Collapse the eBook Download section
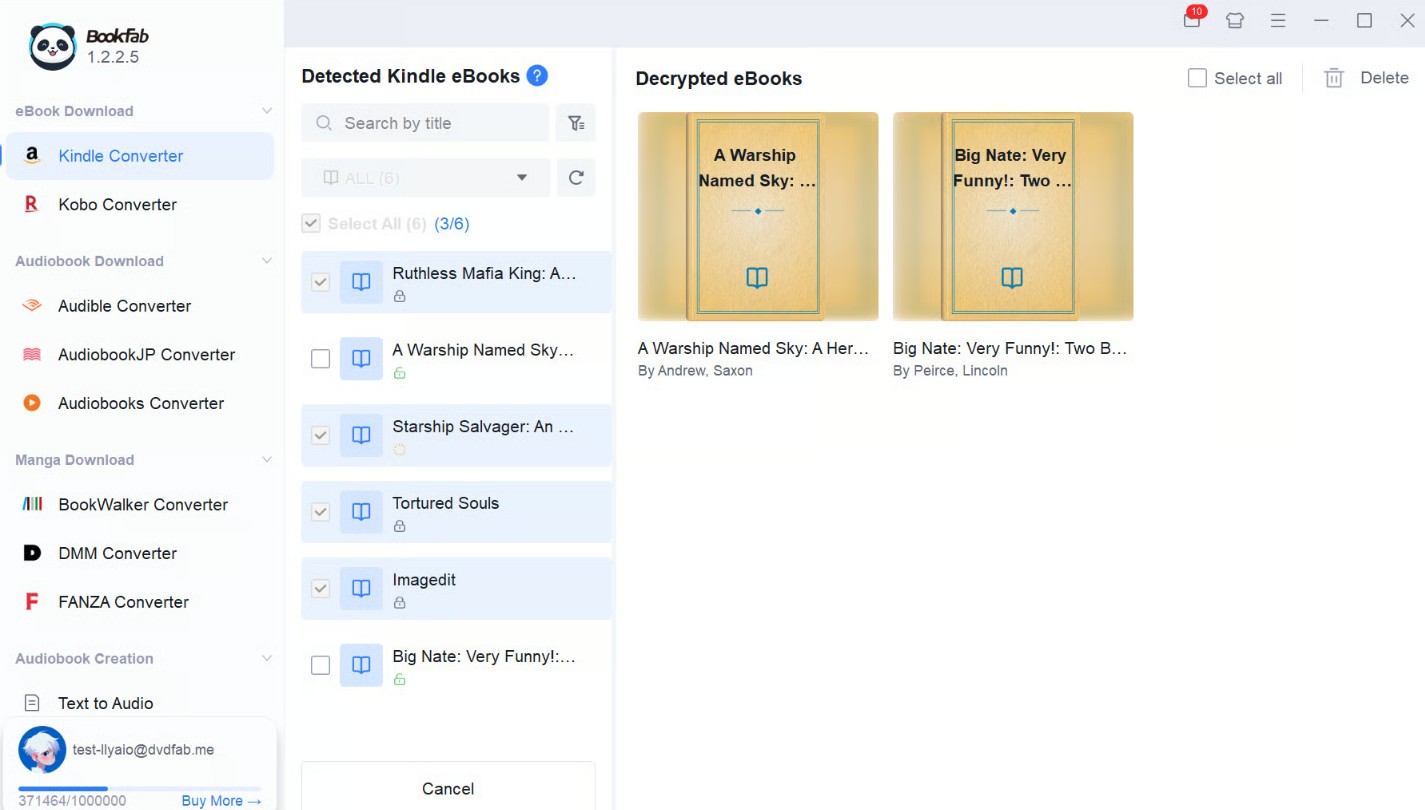The height and width of the screenshot is (810, 1425). pos(267,111)
